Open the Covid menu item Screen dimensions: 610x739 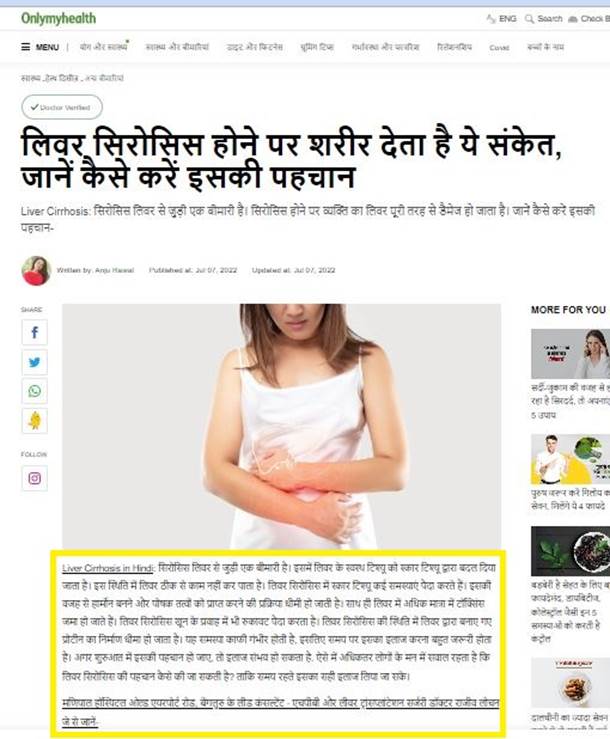point(499,48)
